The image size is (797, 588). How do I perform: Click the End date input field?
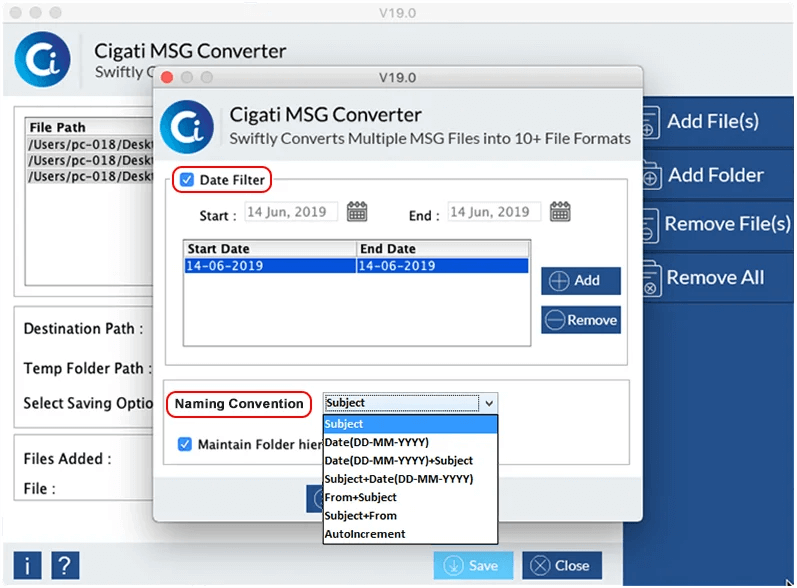pos(494,211)
